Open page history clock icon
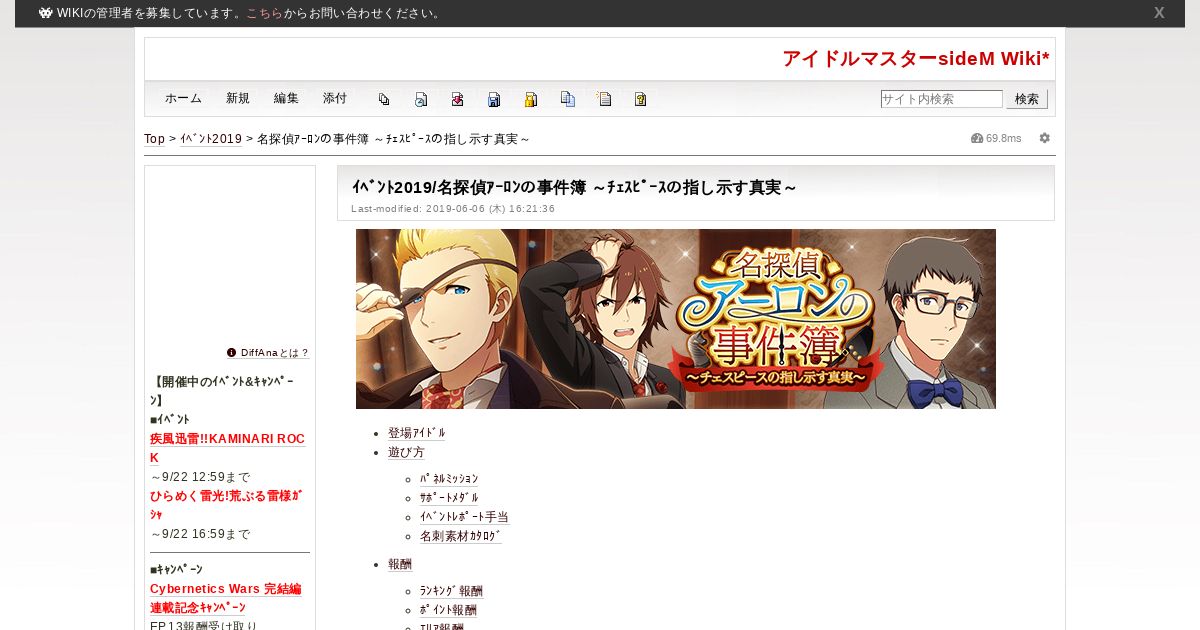1200x630 pixels. coord(421,99)
